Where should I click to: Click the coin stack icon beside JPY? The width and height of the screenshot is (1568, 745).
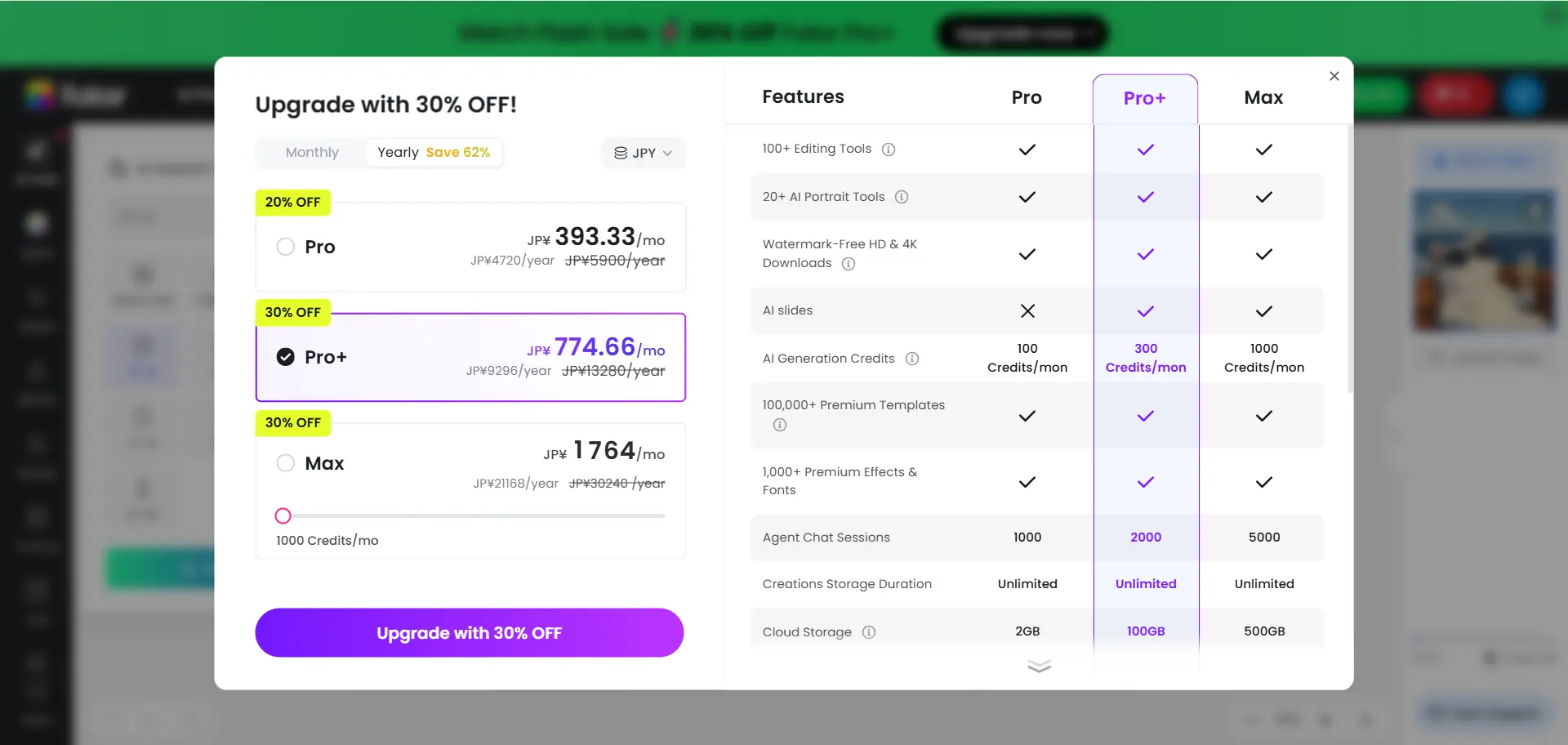(x=621, y=153)
